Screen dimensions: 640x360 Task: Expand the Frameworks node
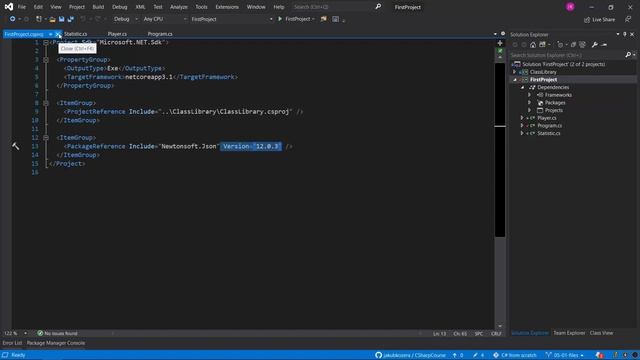(530, 95)
